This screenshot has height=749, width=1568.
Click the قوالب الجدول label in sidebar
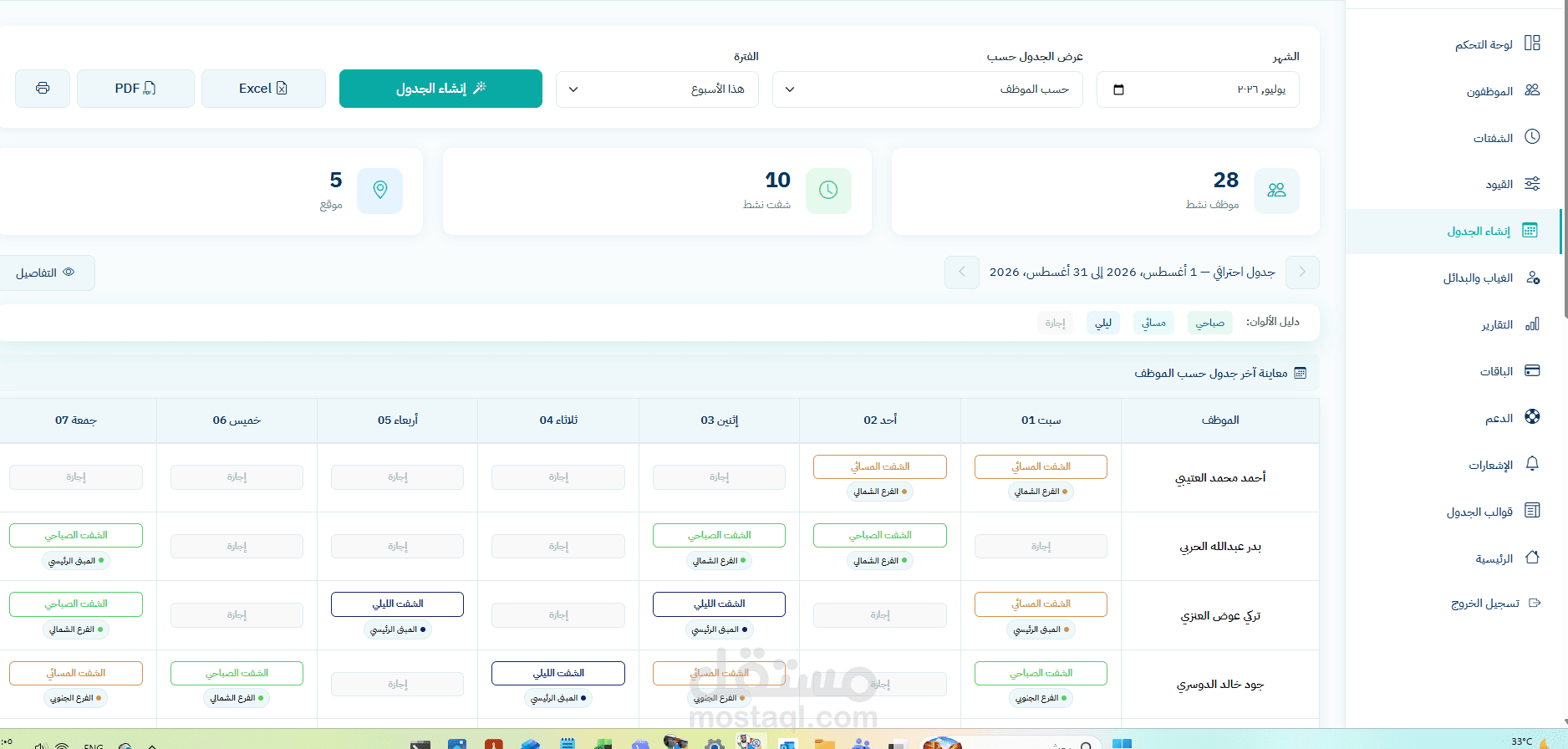pos(1479,512)
